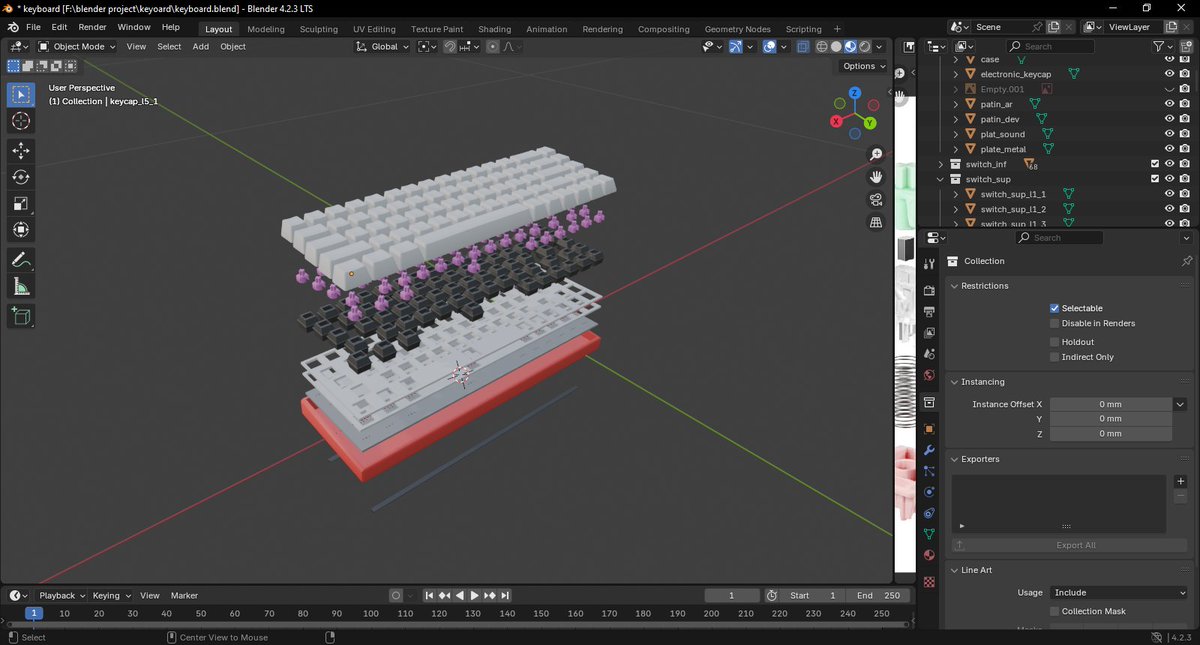Choose the Move tool
Image resolution: width=1200 pixels, height=645 pixels.
click(21, 150)
